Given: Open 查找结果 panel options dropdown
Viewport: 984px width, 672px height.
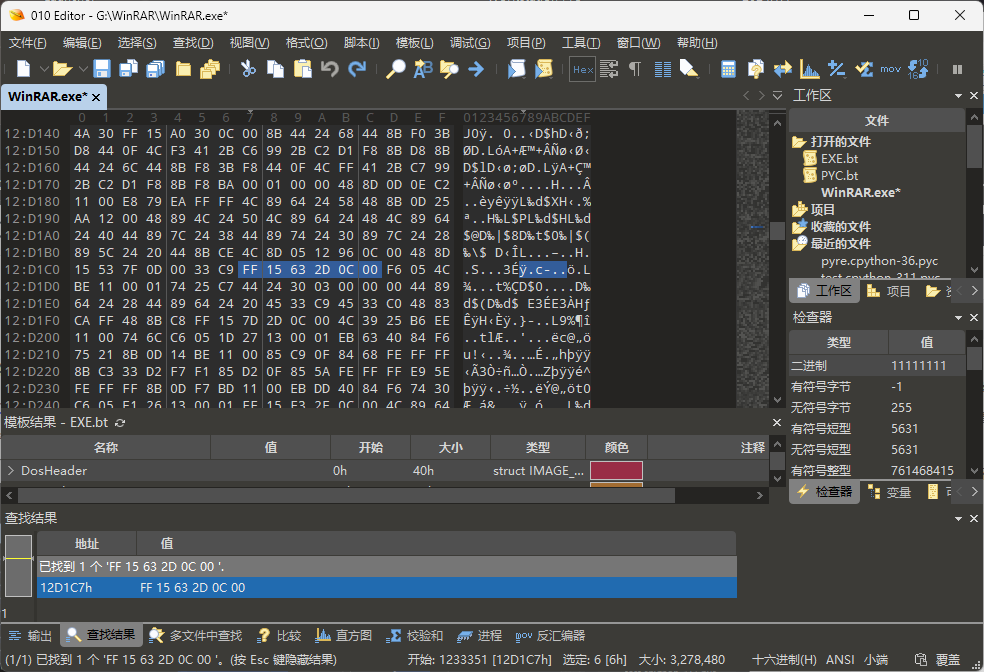Looking at the screenshot, I should (x=958, y=518).
